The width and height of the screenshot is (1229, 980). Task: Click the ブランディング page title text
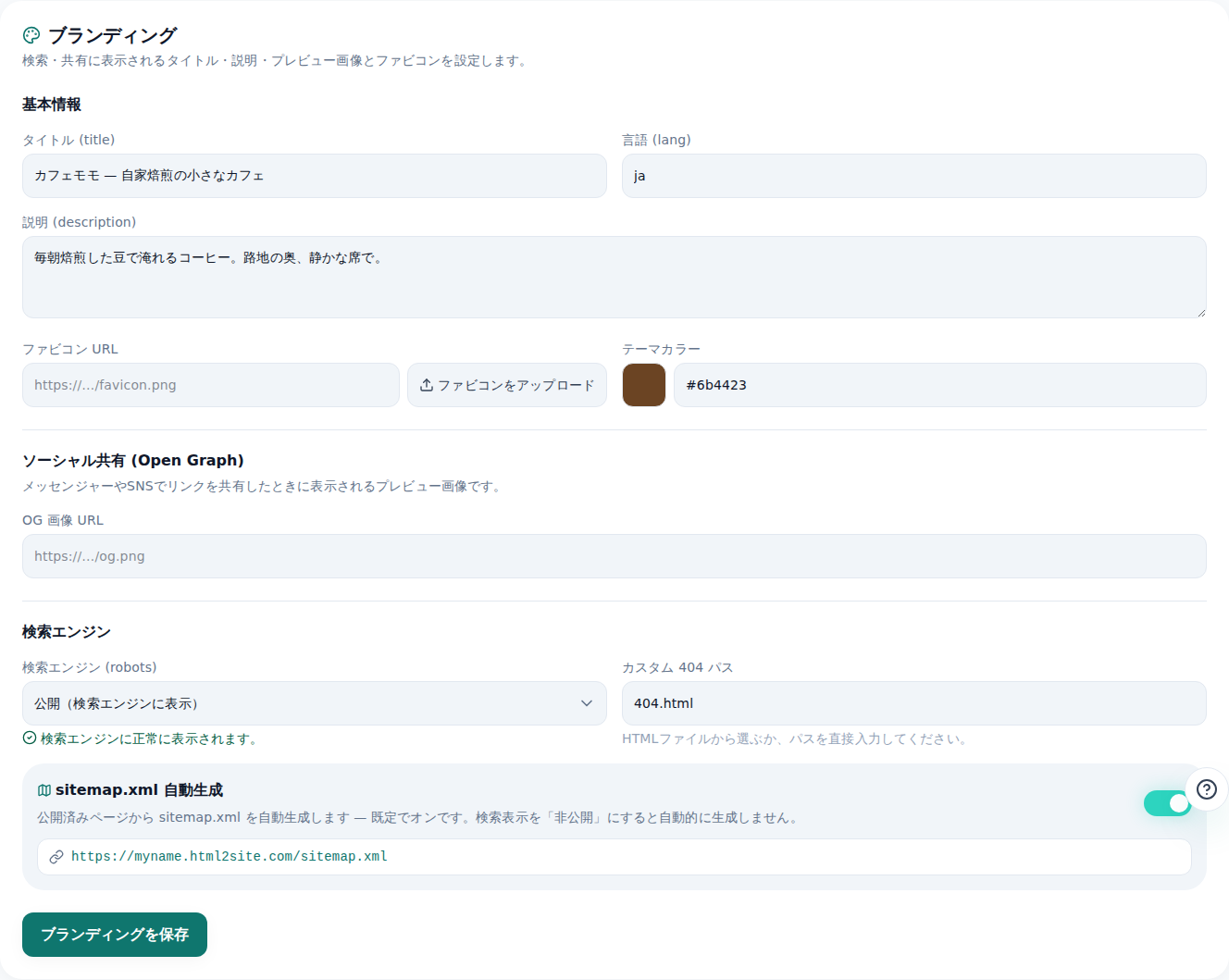[112, 35]
